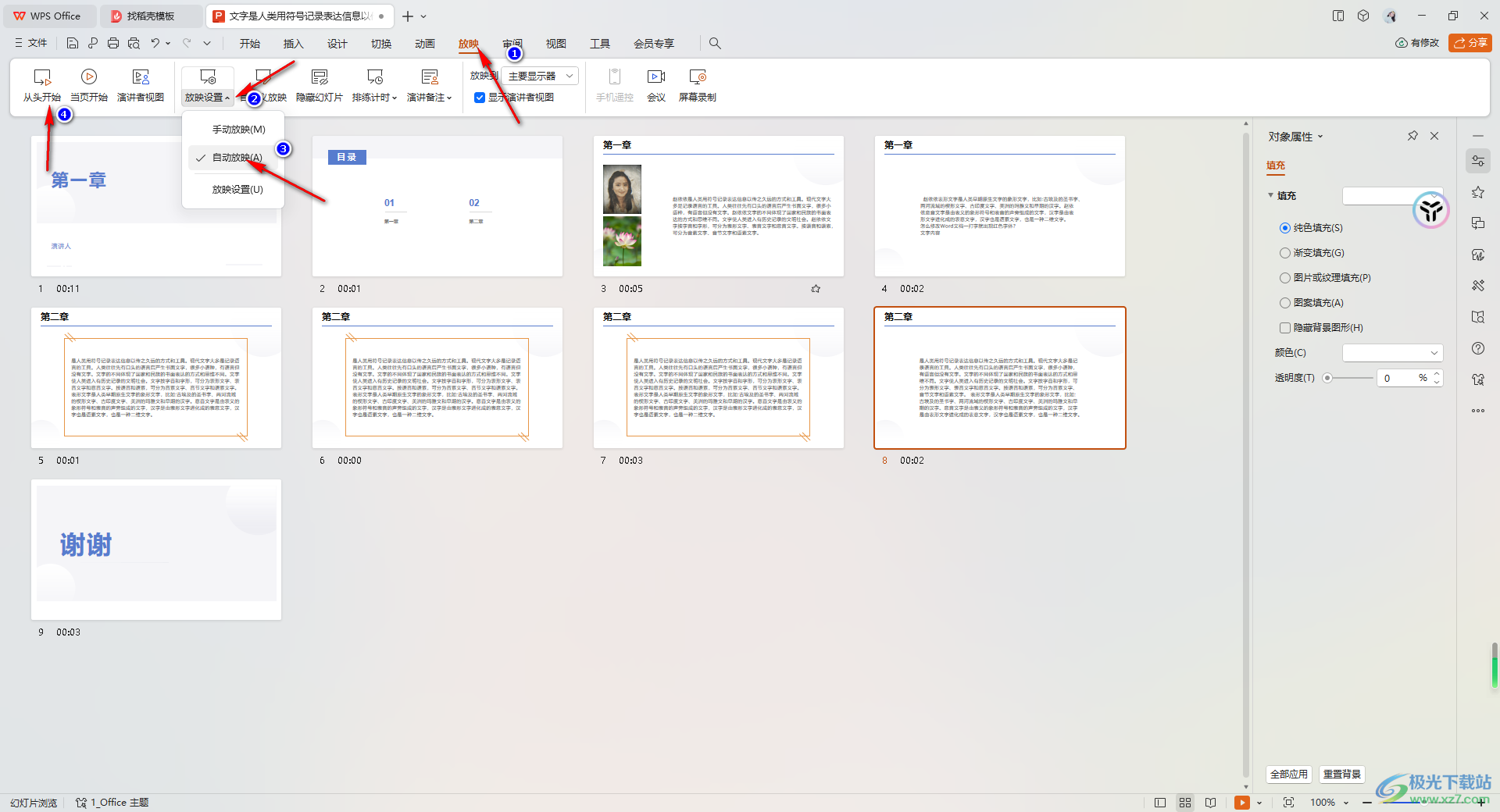Pin the 对象属性 panel
This screenshot has height=812, width=1500.
pyautogui.click(x=1412, y=136)
